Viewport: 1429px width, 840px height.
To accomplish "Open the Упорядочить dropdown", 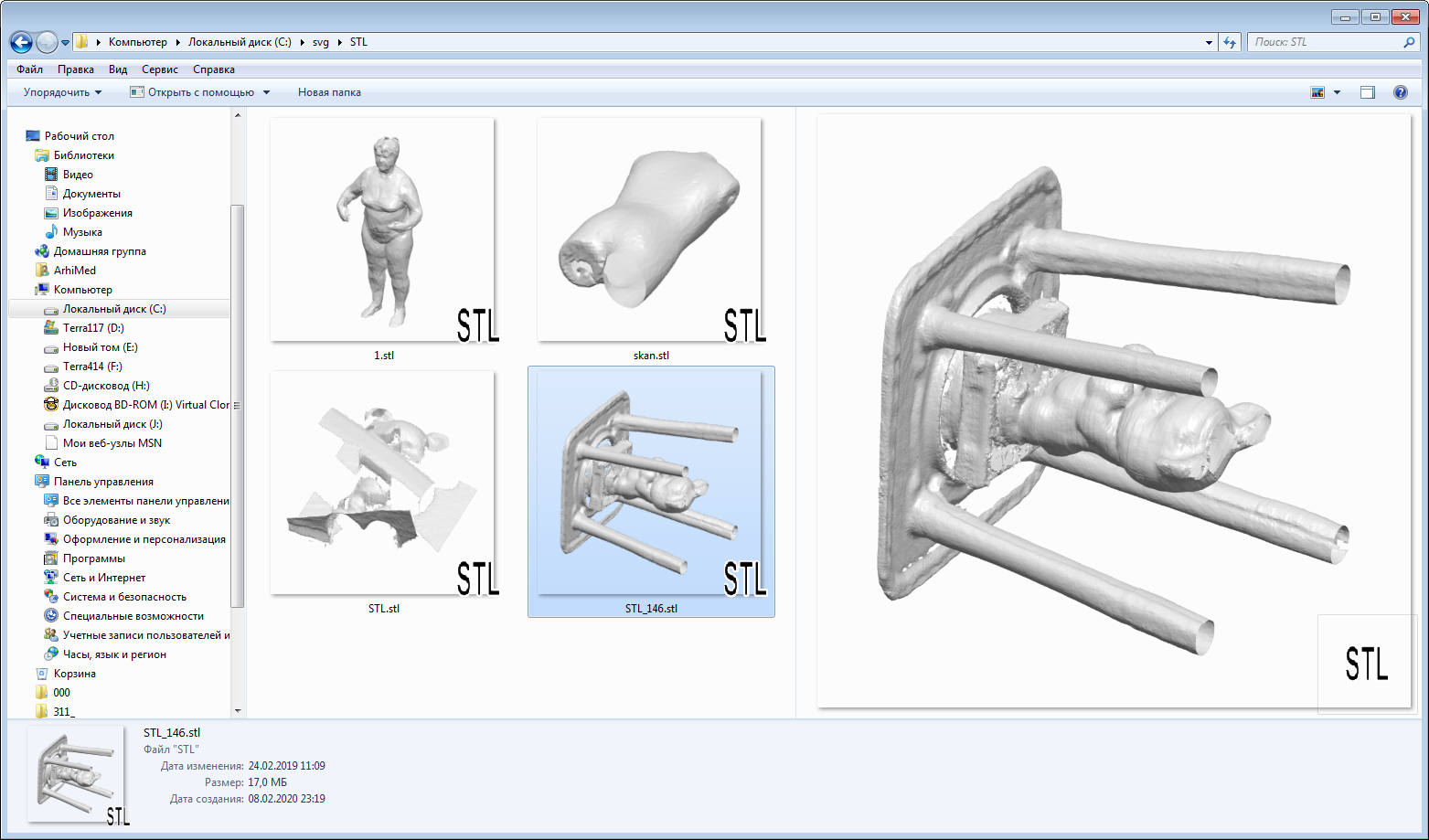I will (63, 92).
